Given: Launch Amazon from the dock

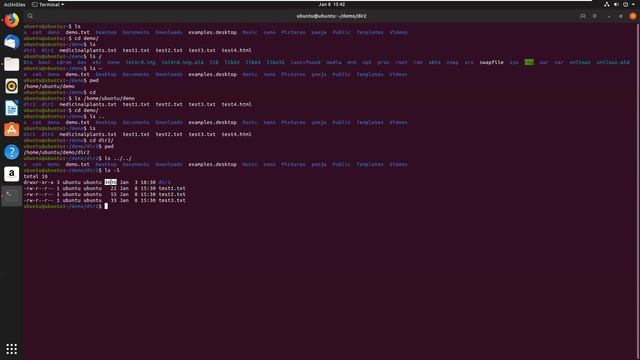Looking at the screenshot, I should pyautogui.click(x=11, y=174).
